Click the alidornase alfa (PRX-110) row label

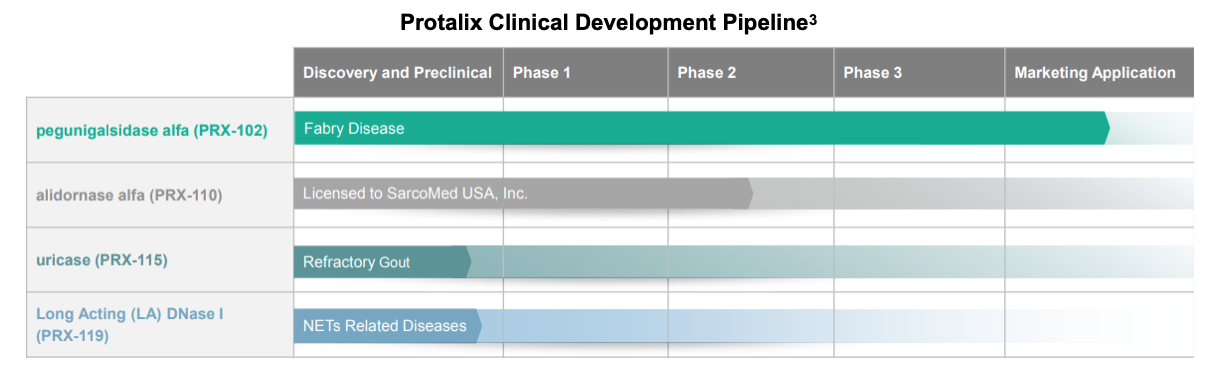[x=129, y=195]
